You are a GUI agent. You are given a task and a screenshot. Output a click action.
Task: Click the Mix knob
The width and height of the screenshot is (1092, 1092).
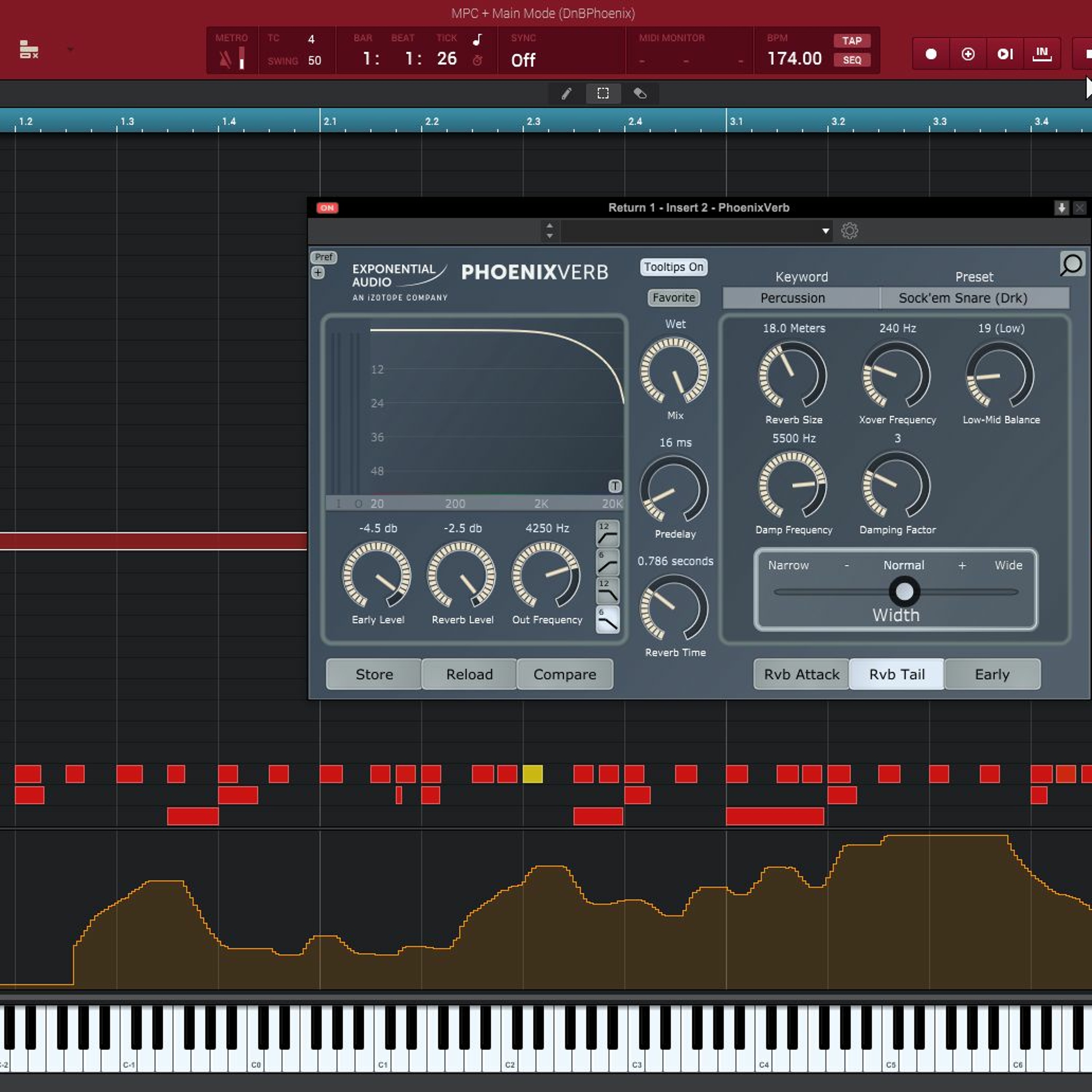click(674, 371)
